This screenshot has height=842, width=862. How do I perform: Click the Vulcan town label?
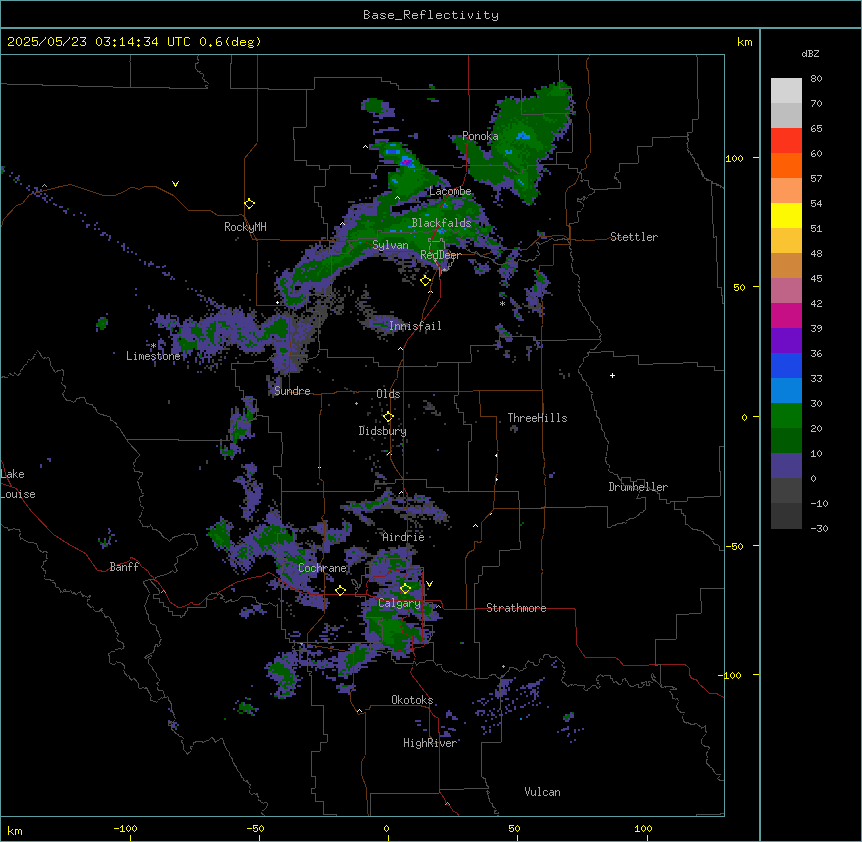point(543,792)
